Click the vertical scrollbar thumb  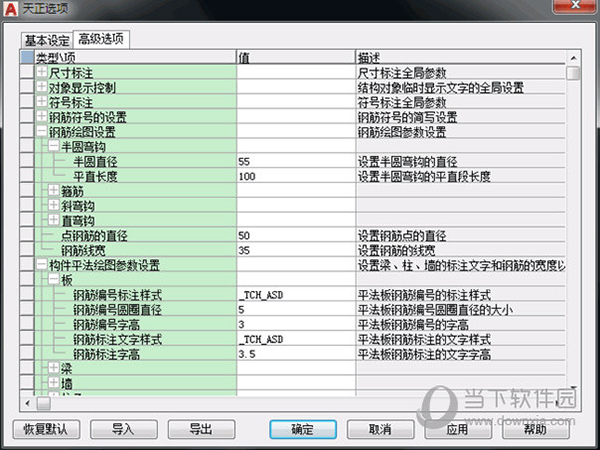[573, 73]
